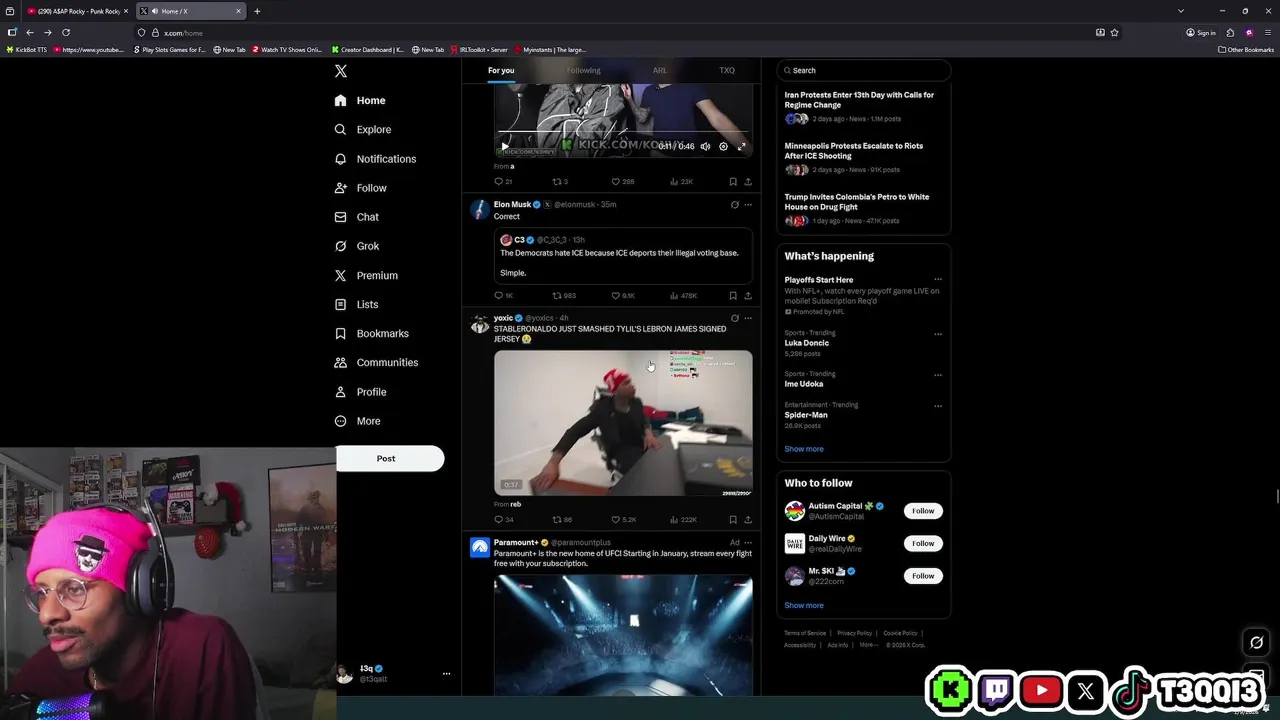1280x720 pixels.
Task: Open more options on Paramount+ ad
Action: (x=748, y=542)
